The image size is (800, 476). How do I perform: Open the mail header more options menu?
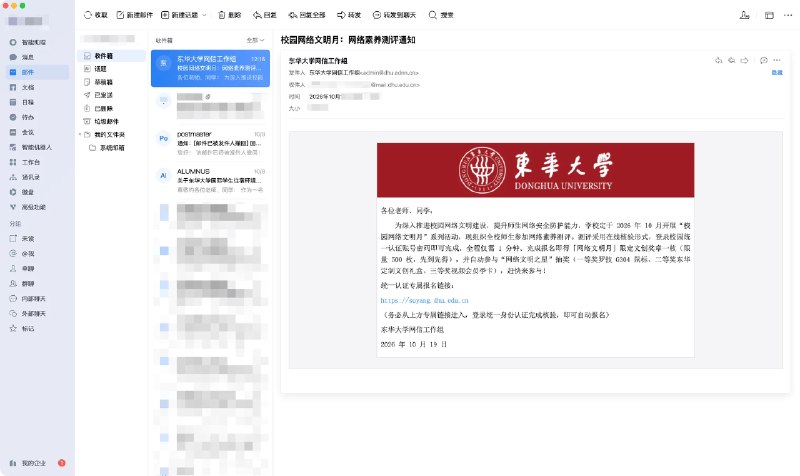click(777, 60)
